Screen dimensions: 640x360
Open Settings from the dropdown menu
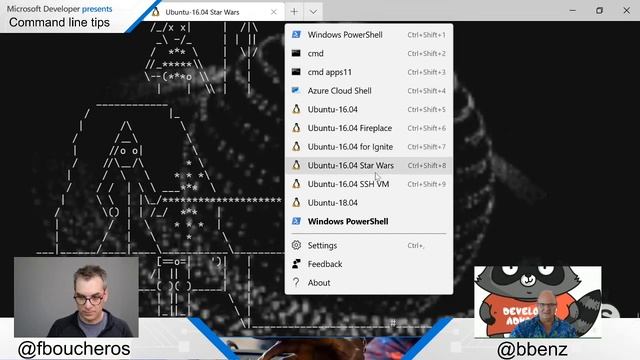point(369,245)
